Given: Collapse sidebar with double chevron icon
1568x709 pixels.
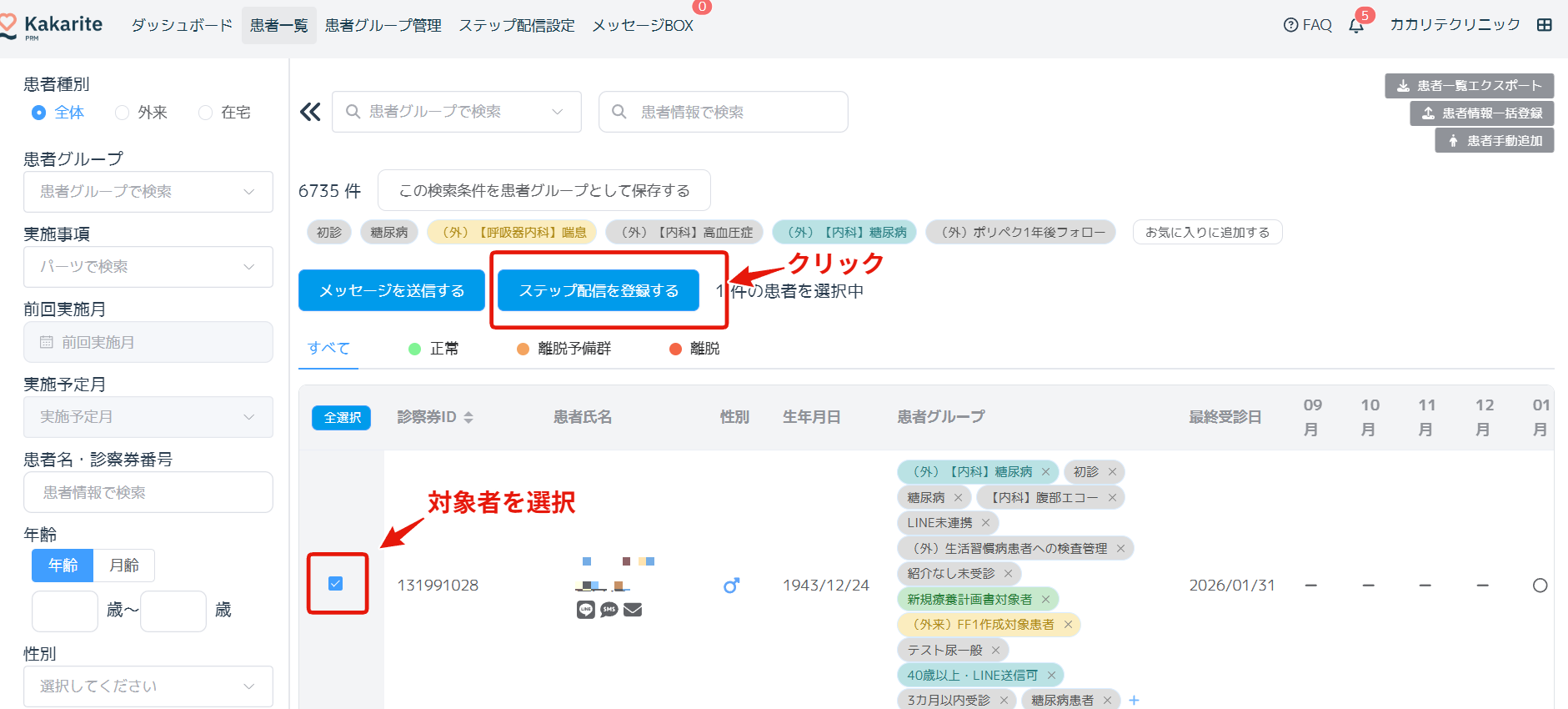Looking at the screenshot, I should [310, 112].
